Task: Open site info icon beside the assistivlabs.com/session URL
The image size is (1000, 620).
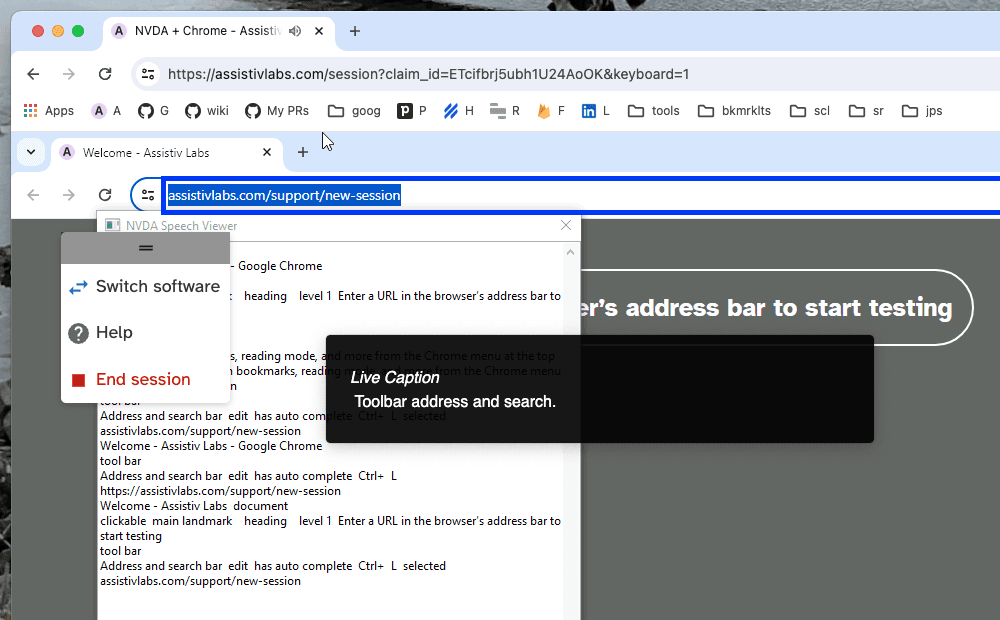Action: point(148,74)
